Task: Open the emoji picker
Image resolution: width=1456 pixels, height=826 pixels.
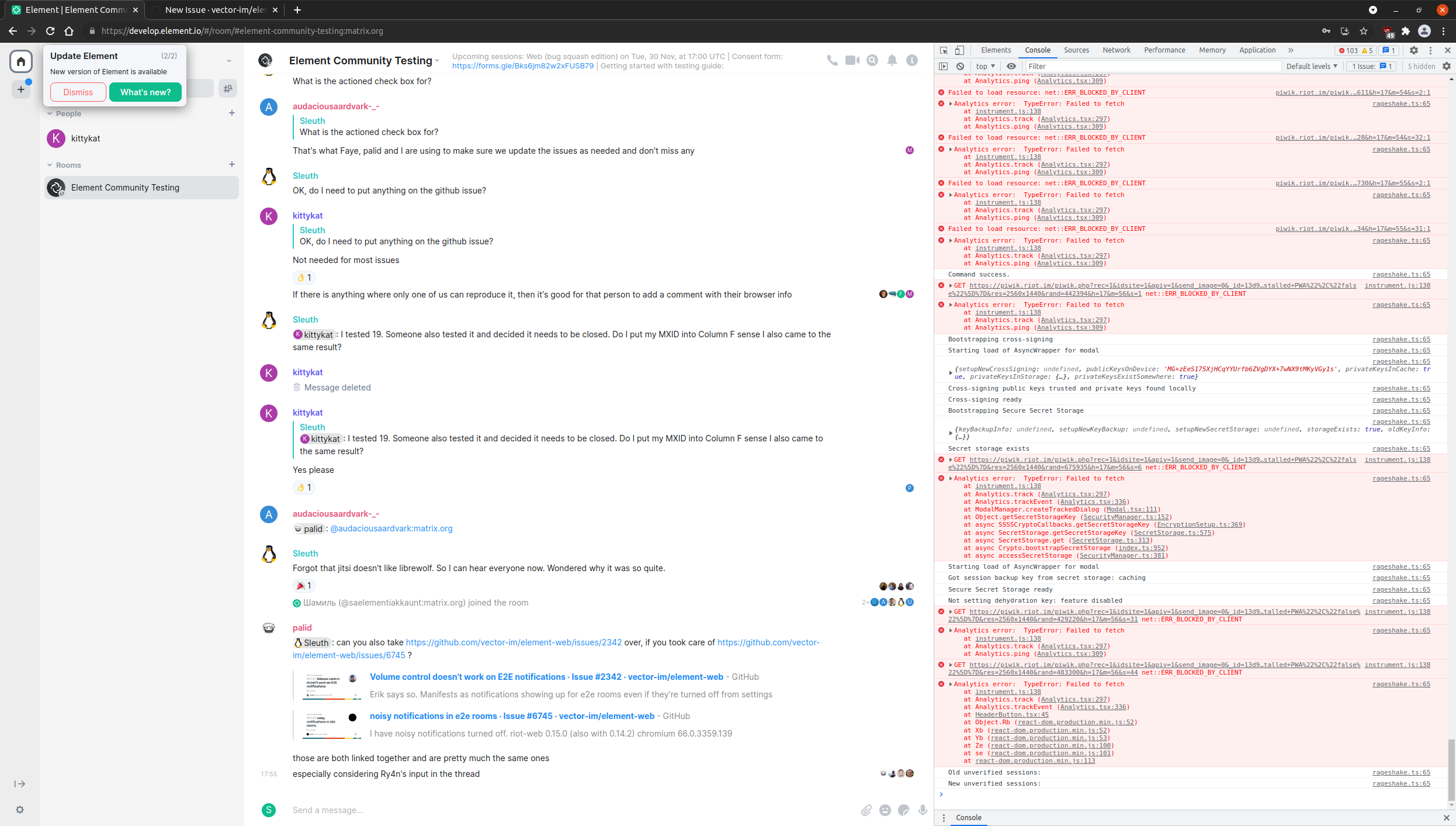Action: 885,810
